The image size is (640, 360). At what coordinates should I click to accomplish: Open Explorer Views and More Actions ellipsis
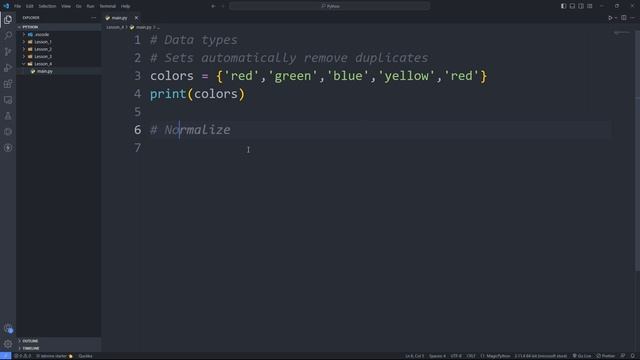(93, 18)
